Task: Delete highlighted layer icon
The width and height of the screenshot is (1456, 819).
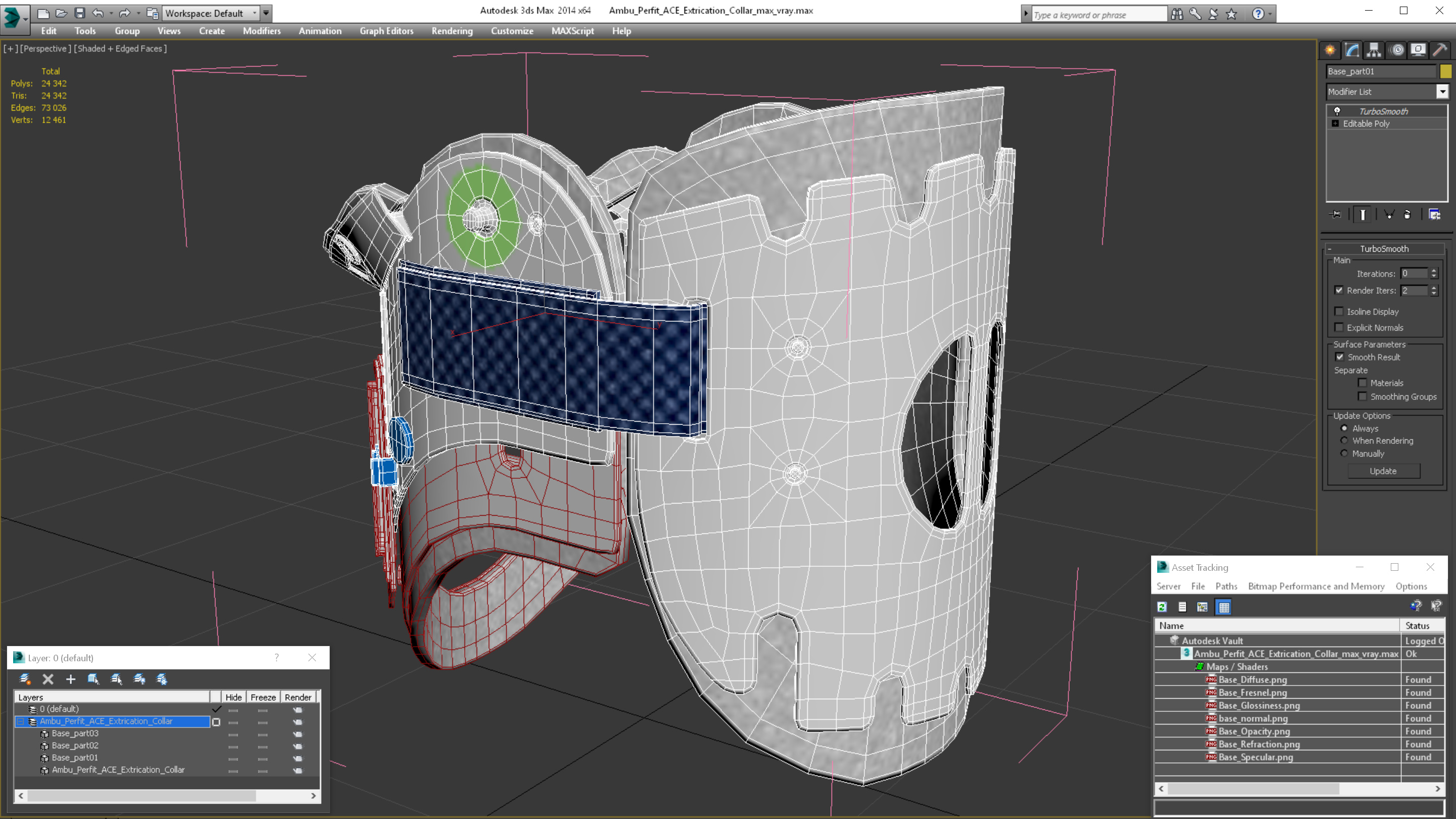Action: pyautogui.click(x=48, y=679)
